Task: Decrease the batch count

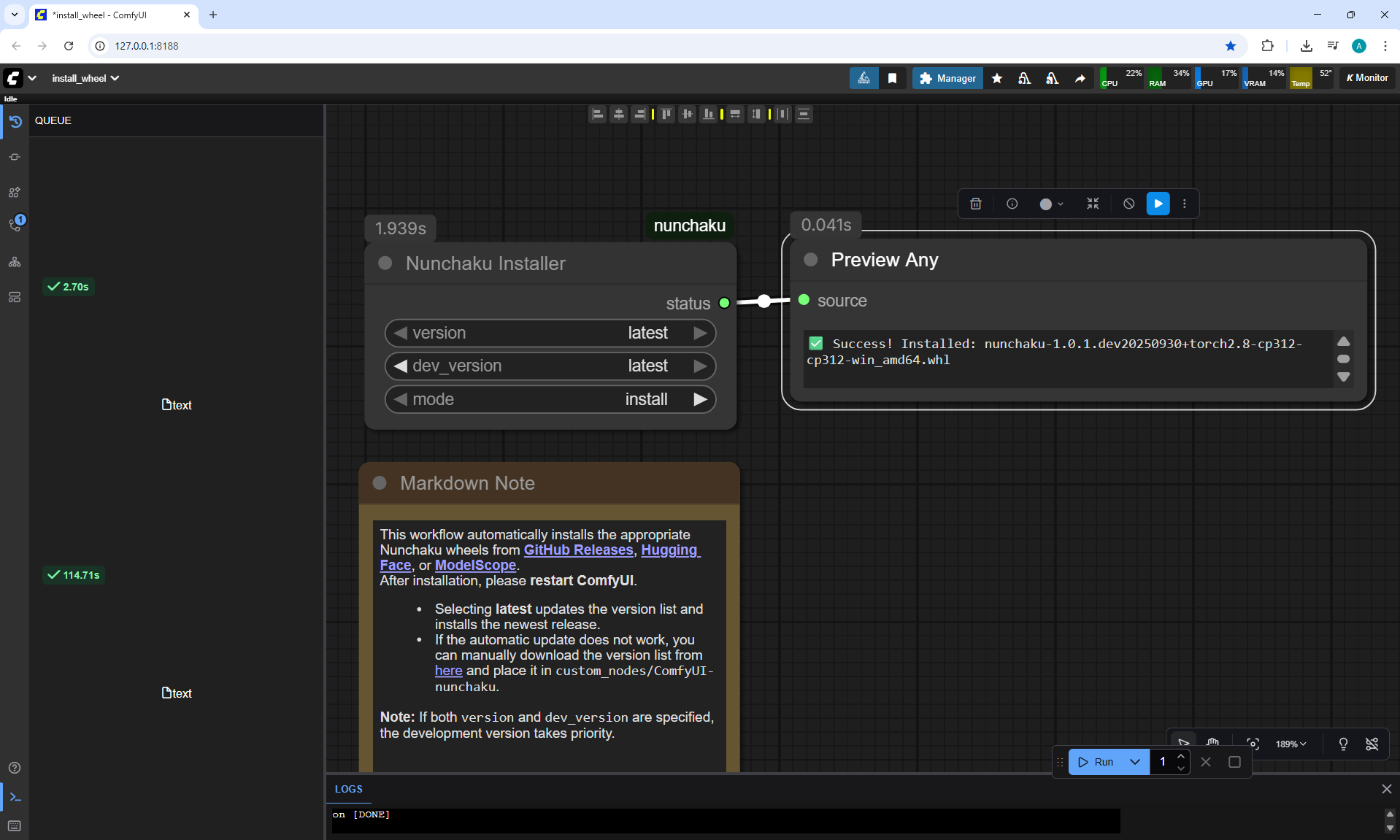Action: (x=1181, y=768)
